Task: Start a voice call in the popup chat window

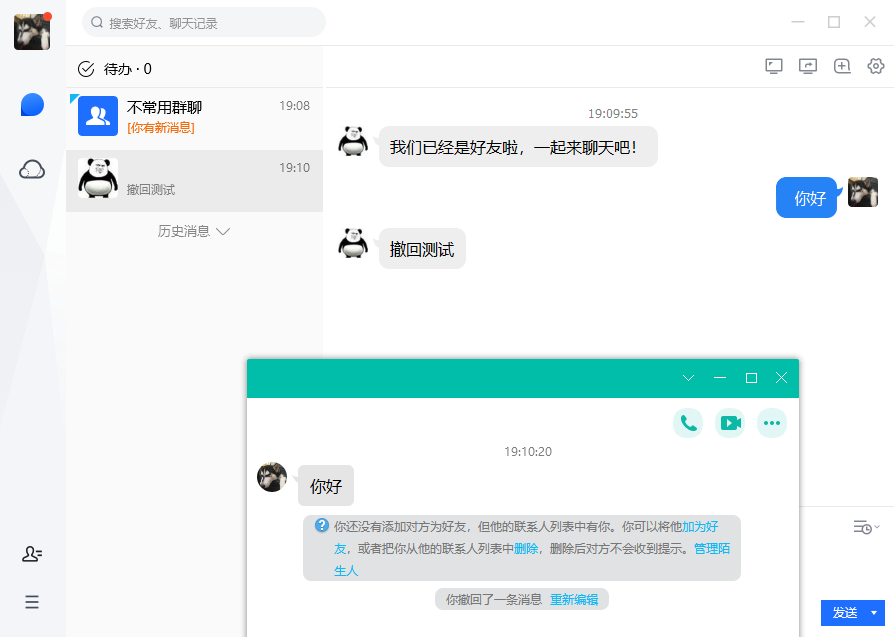Action: click(688, 422)
